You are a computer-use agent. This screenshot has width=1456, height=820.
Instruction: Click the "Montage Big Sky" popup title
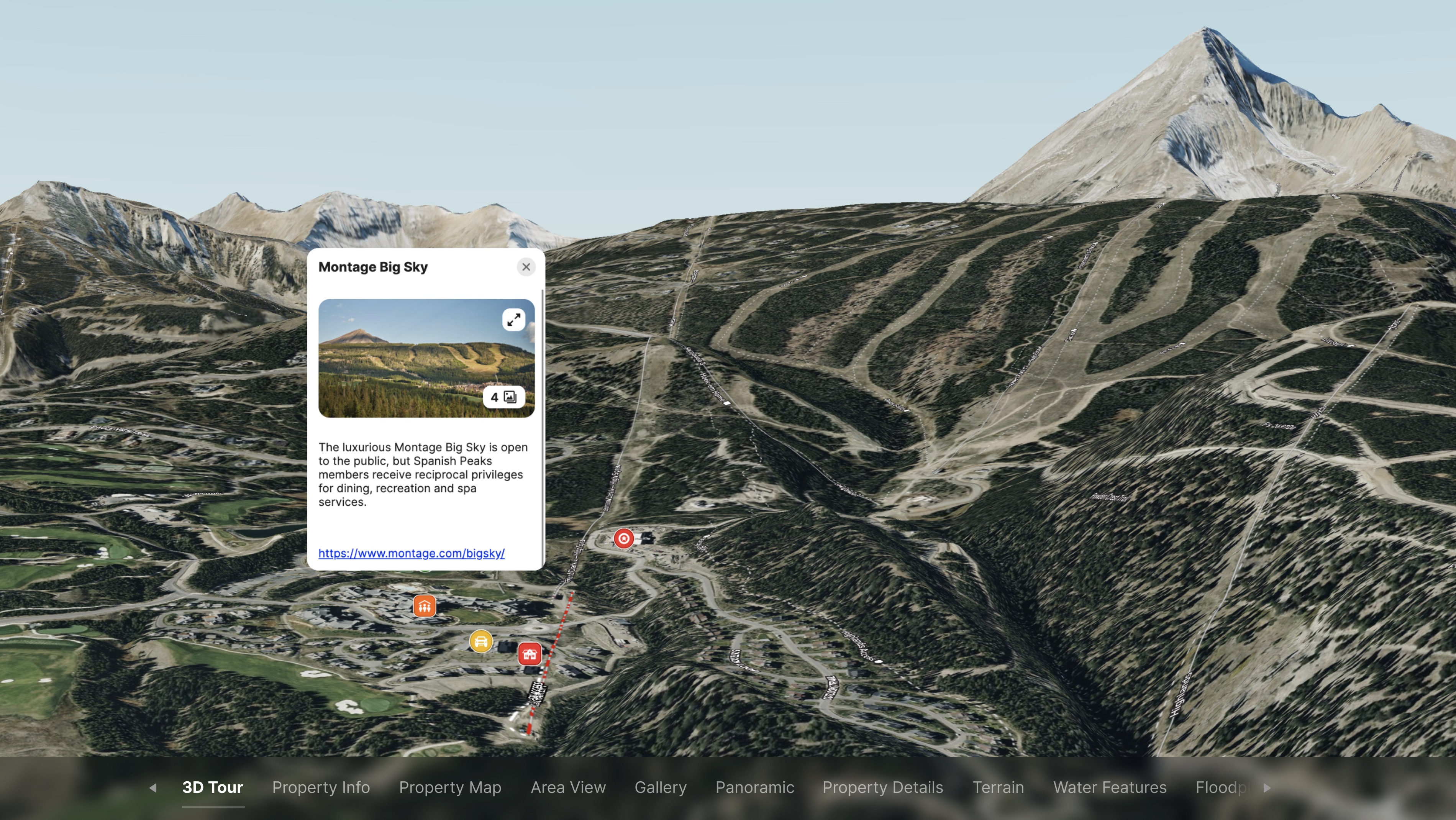(x=373, y=267)
